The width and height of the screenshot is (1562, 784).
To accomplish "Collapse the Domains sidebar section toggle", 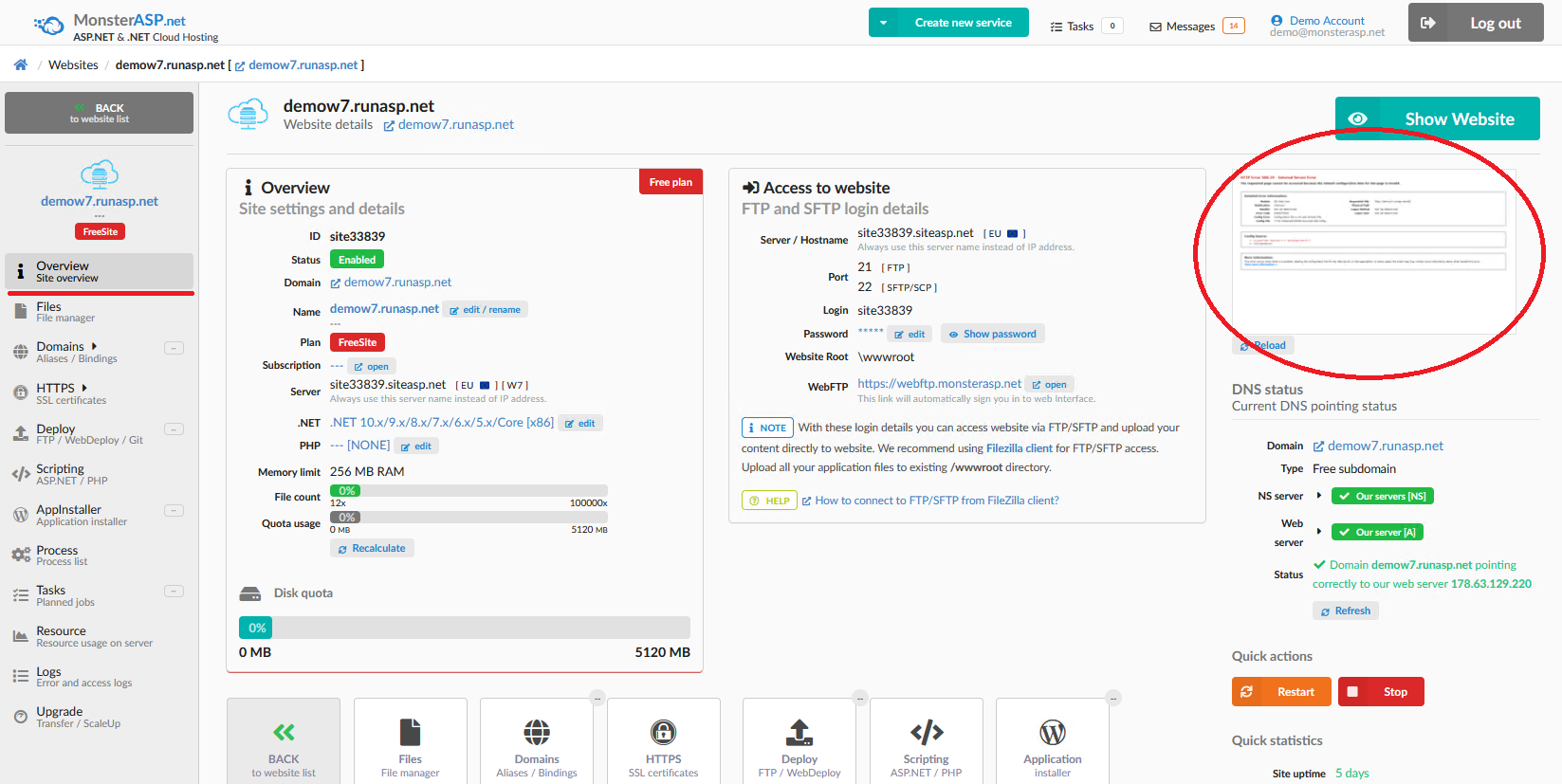I will pos(174,348).
